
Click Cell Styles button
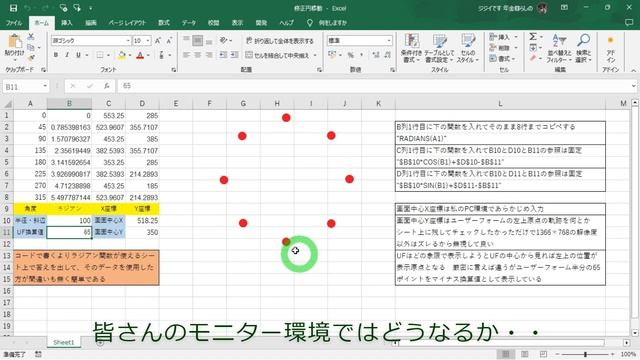click(x=468, y=49)
